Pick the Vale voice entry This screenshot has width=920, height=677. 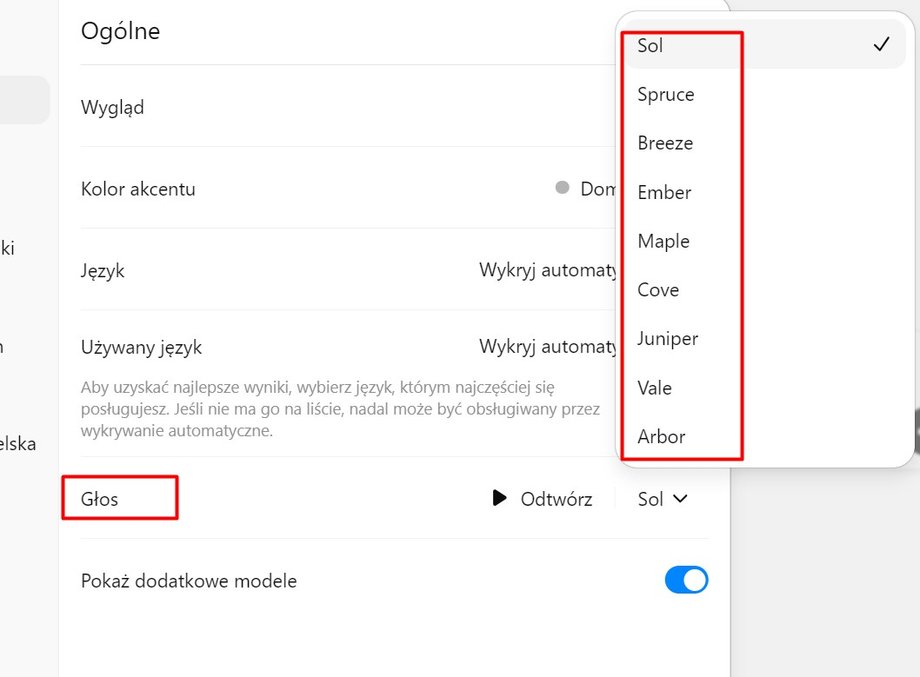655,387
